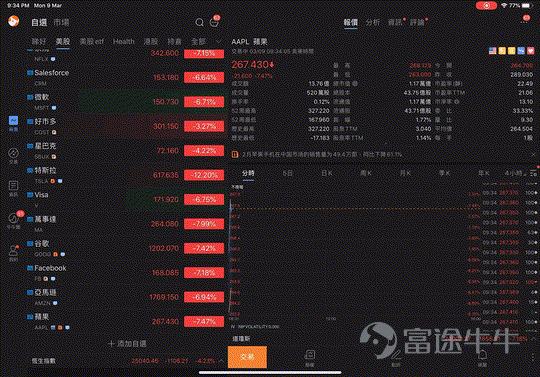Select the blue quotes chart sidebar icon
Screen dimensions: 540x377
13,124
